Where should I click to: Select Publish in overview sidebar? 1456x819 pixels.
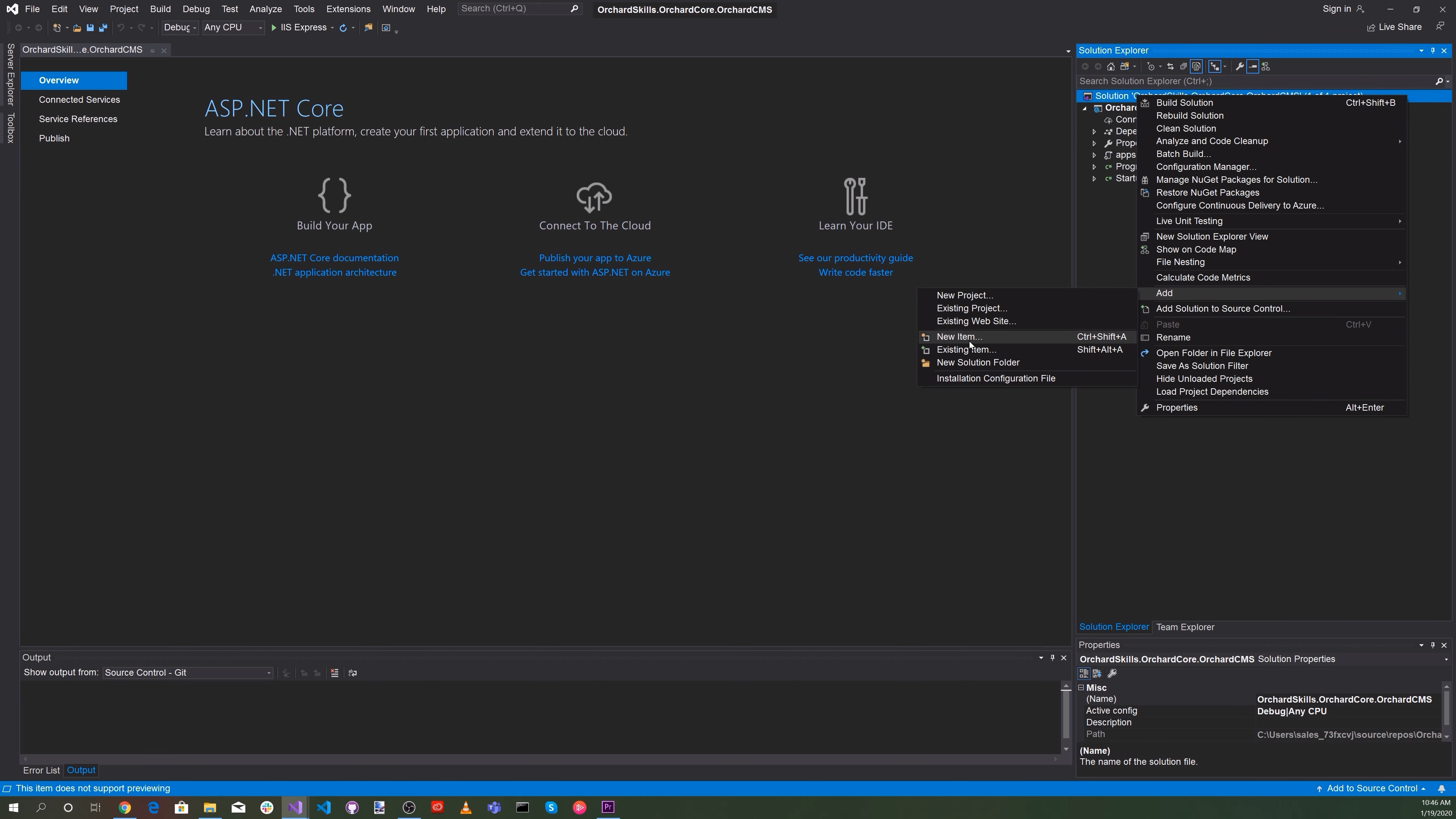tap(54, 138)
